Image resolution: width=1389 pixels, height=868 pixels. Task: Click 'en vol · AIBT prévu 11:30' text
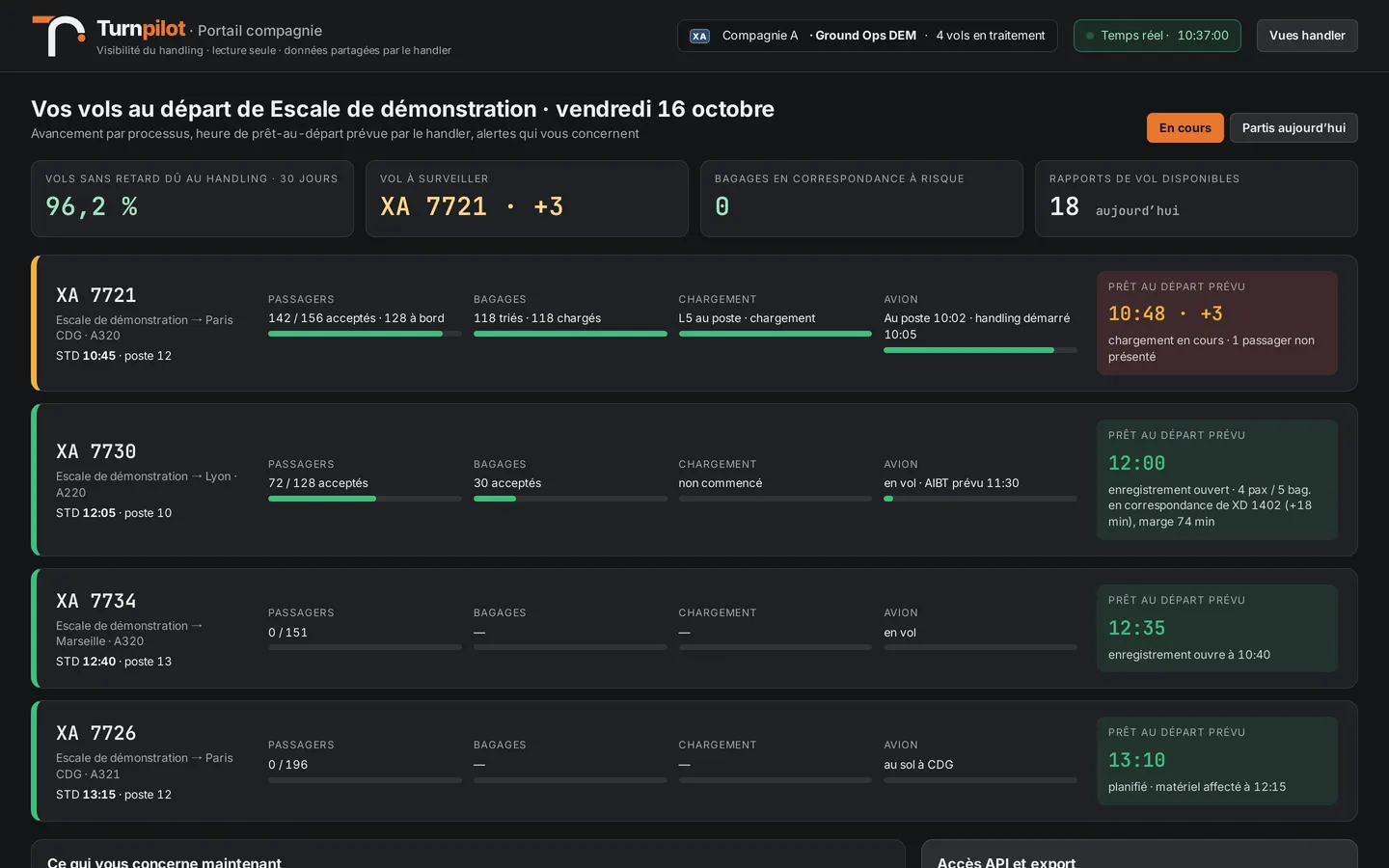click(951, 483)
